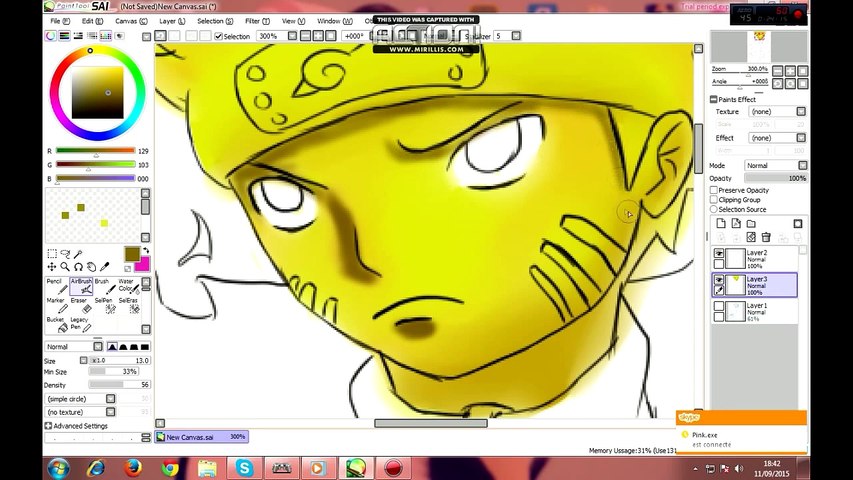The image size is (853, 480).
Task: Open the Layer menu
Action: (x=172, y=21)
